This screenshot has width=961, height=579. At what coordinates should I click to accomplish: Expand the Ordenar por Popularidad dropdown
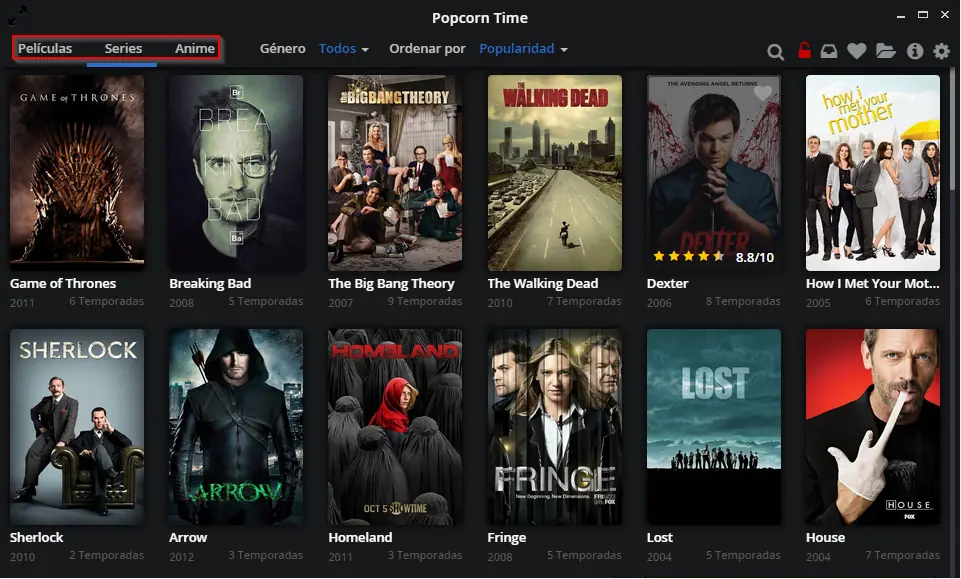523,48
